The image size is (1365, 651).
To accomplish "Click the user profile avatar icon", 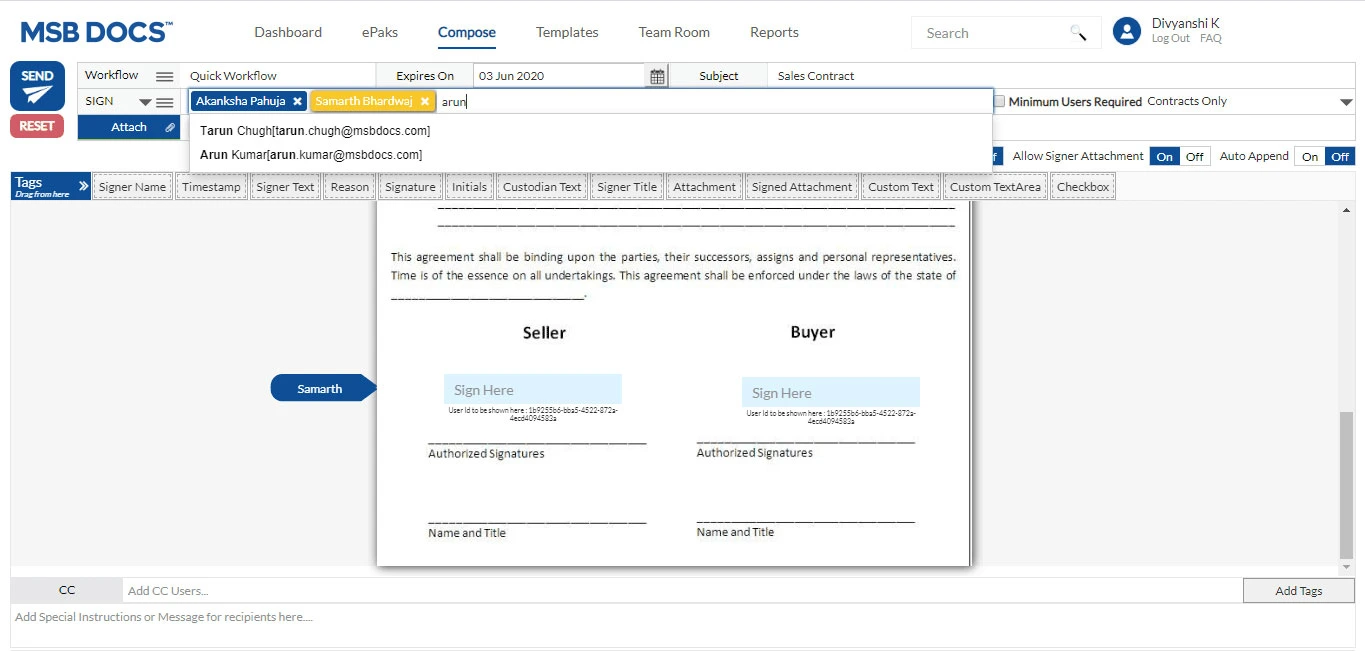I will tap(1127, 31).
